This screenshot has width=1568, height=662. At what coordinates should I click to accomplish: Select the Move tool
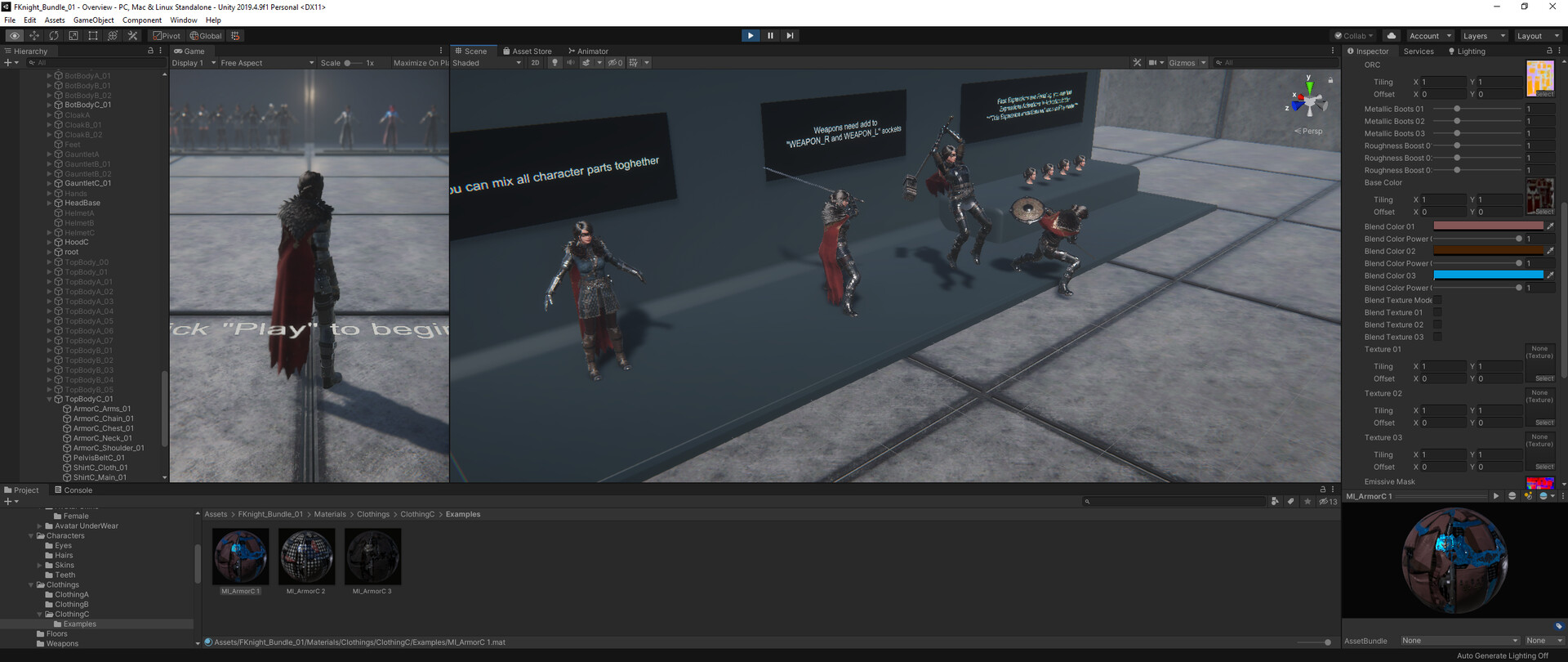coord(34,36)
